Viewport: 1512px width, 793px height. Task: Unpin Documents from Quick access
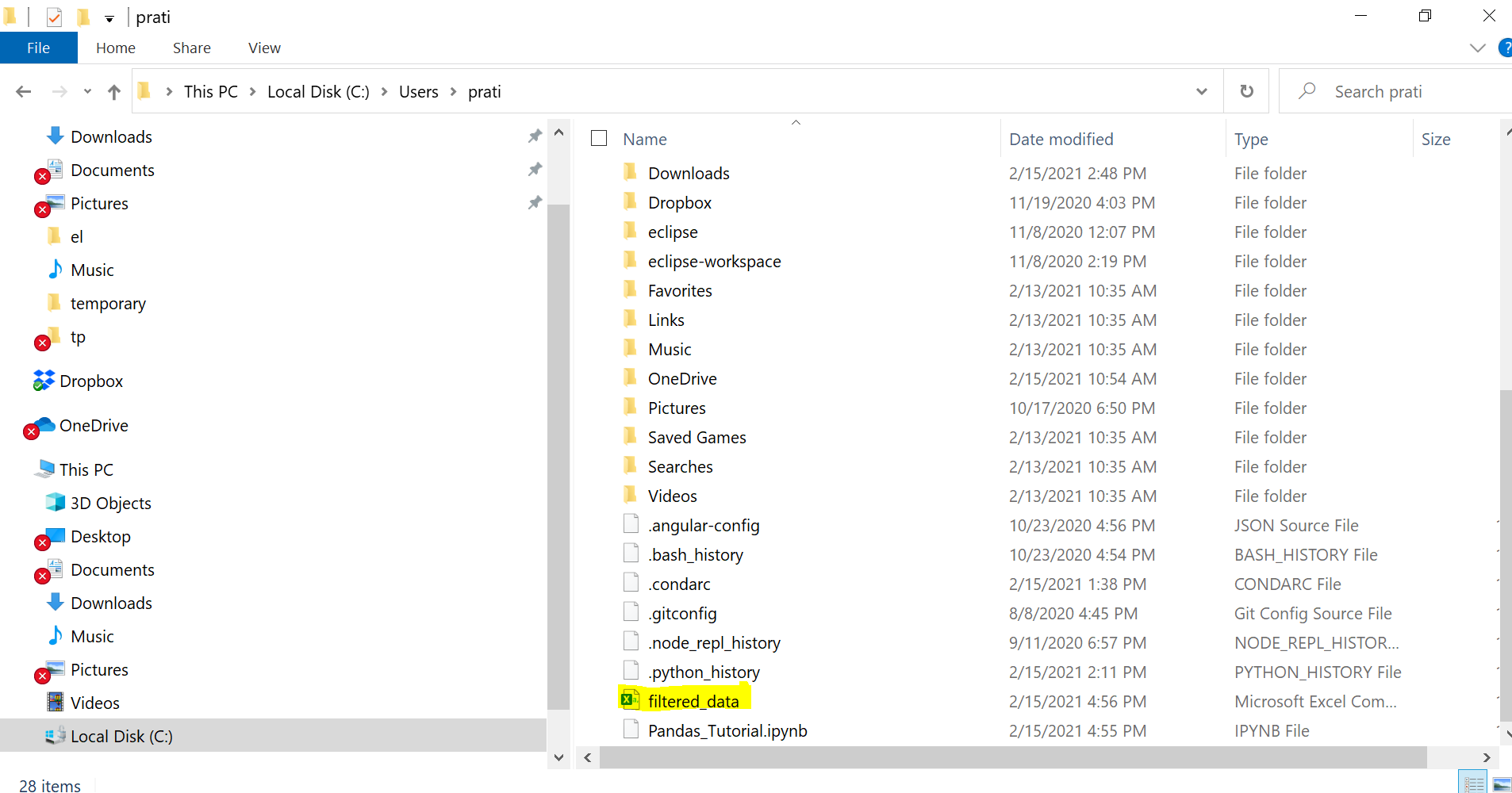pos(535,170)
